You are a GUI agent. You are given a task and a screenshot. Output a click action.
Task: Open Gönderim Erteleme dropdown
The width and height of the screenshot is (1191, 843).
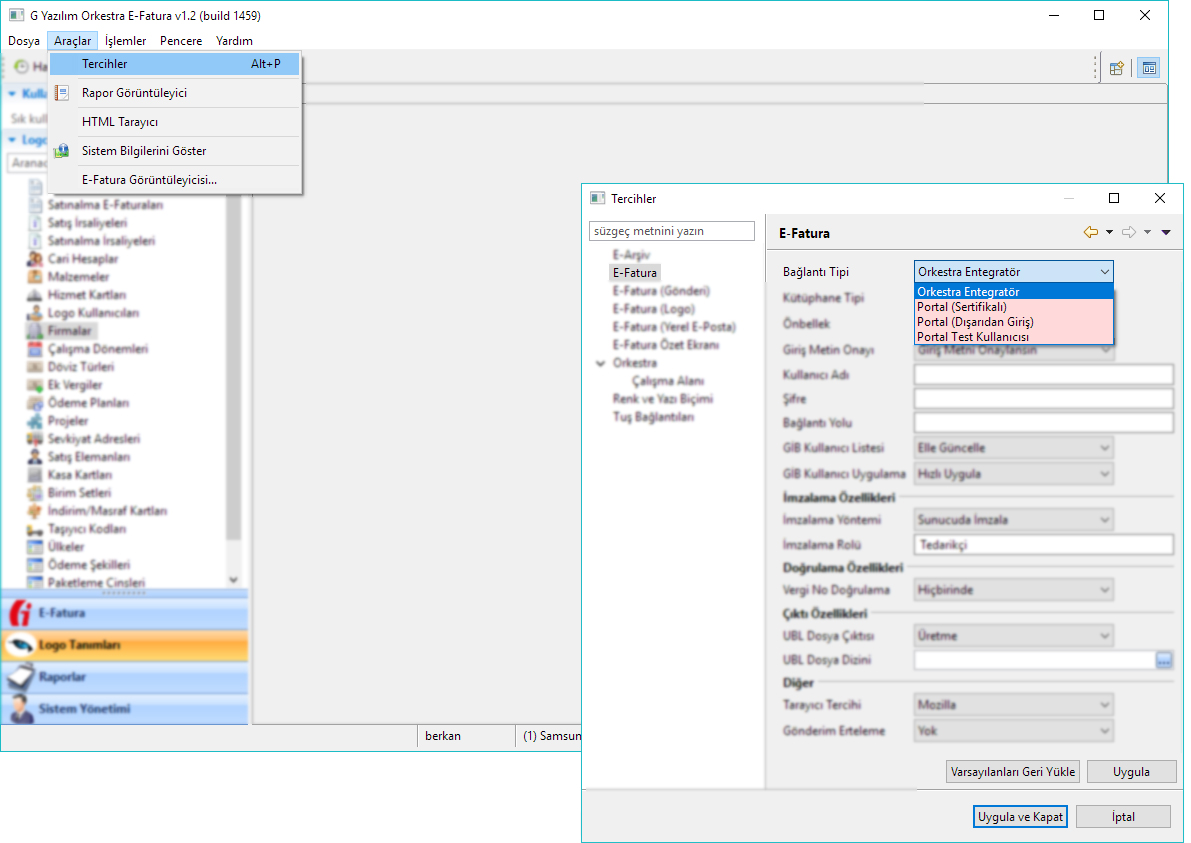[x=1014, y=731]
